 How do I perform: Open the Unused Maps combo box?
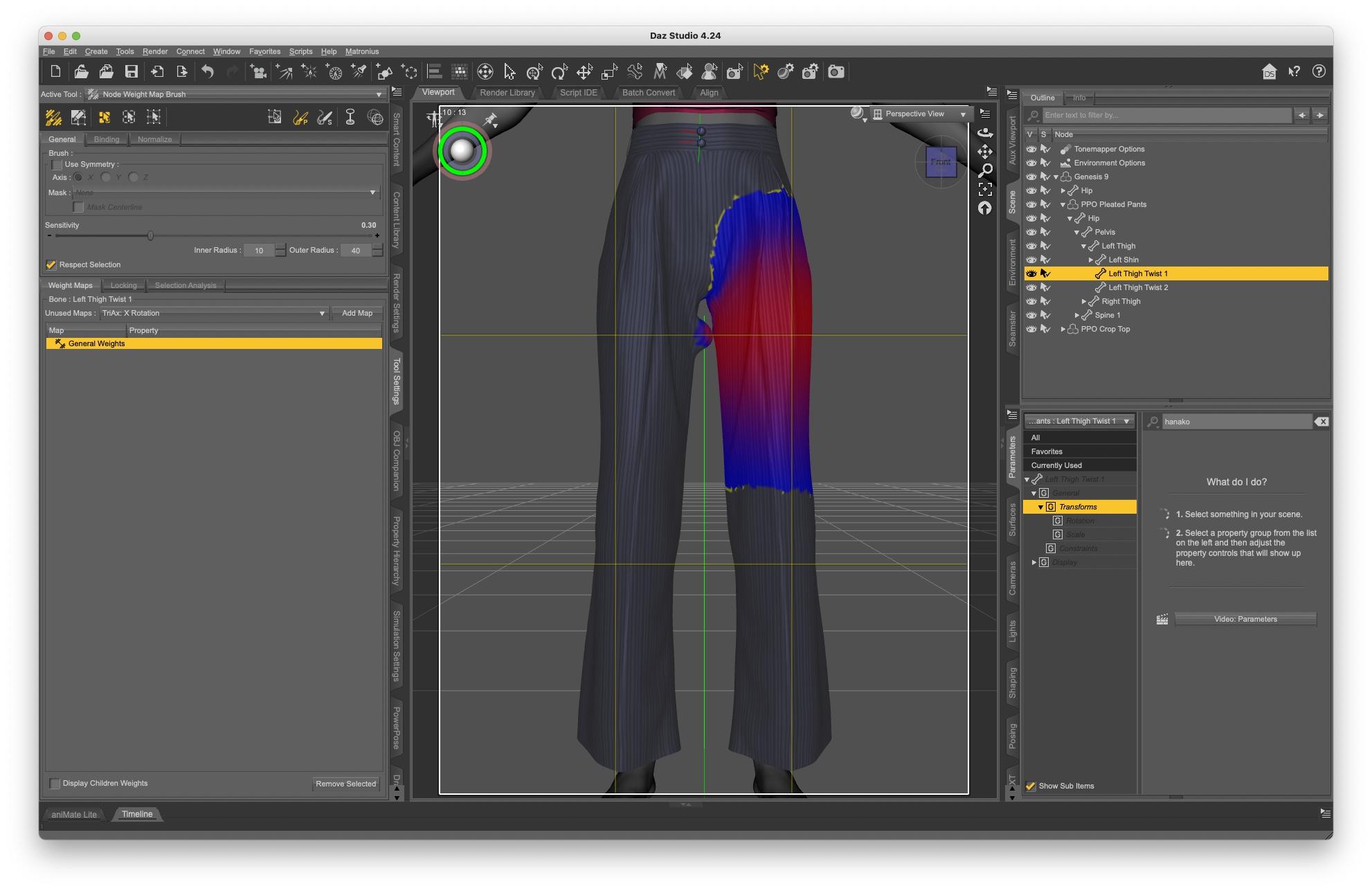[x=214, y=314]
